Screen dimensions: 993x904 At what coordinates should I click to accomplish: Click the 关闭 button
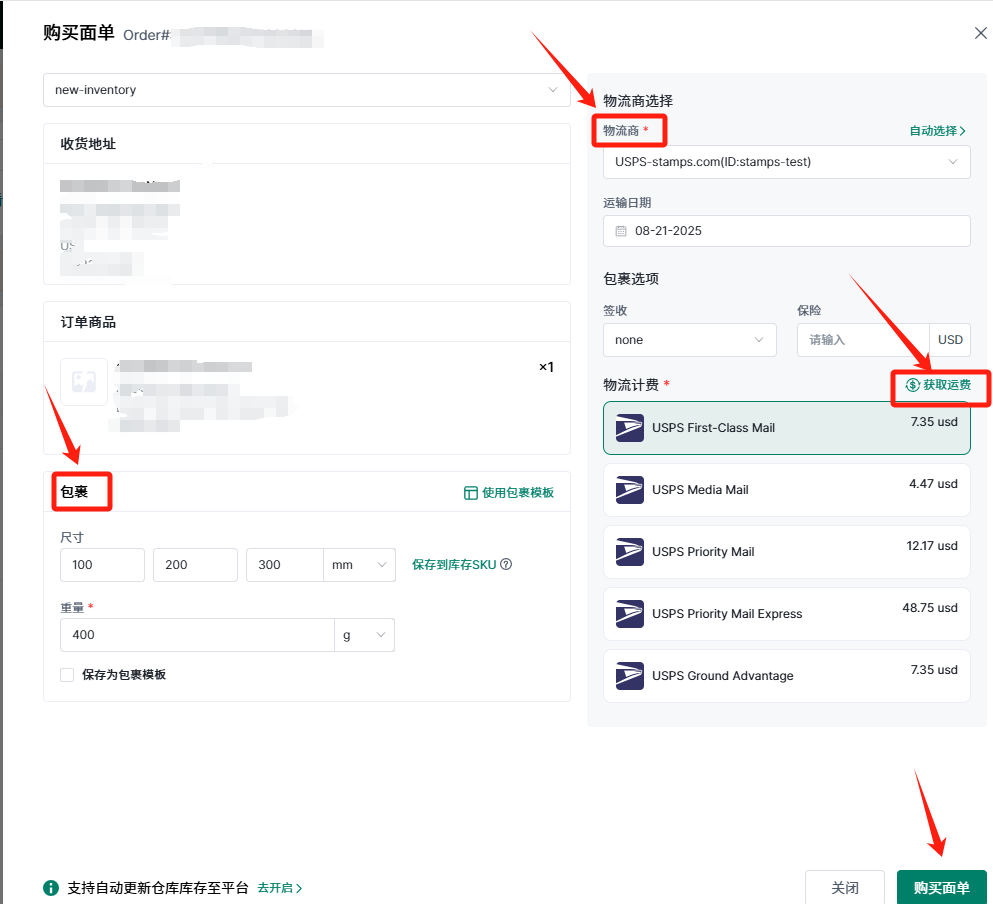click(844, 888)
